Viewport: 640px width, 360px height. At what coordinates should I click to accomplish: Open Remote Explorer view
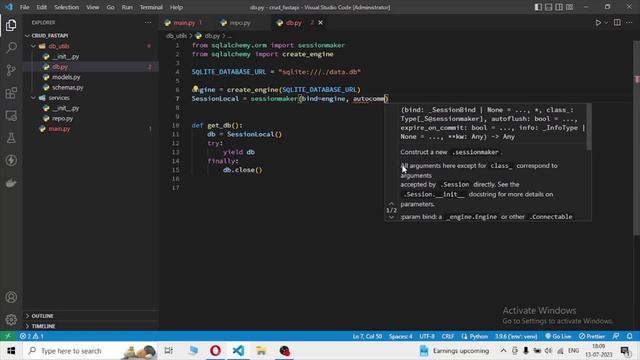11,116
